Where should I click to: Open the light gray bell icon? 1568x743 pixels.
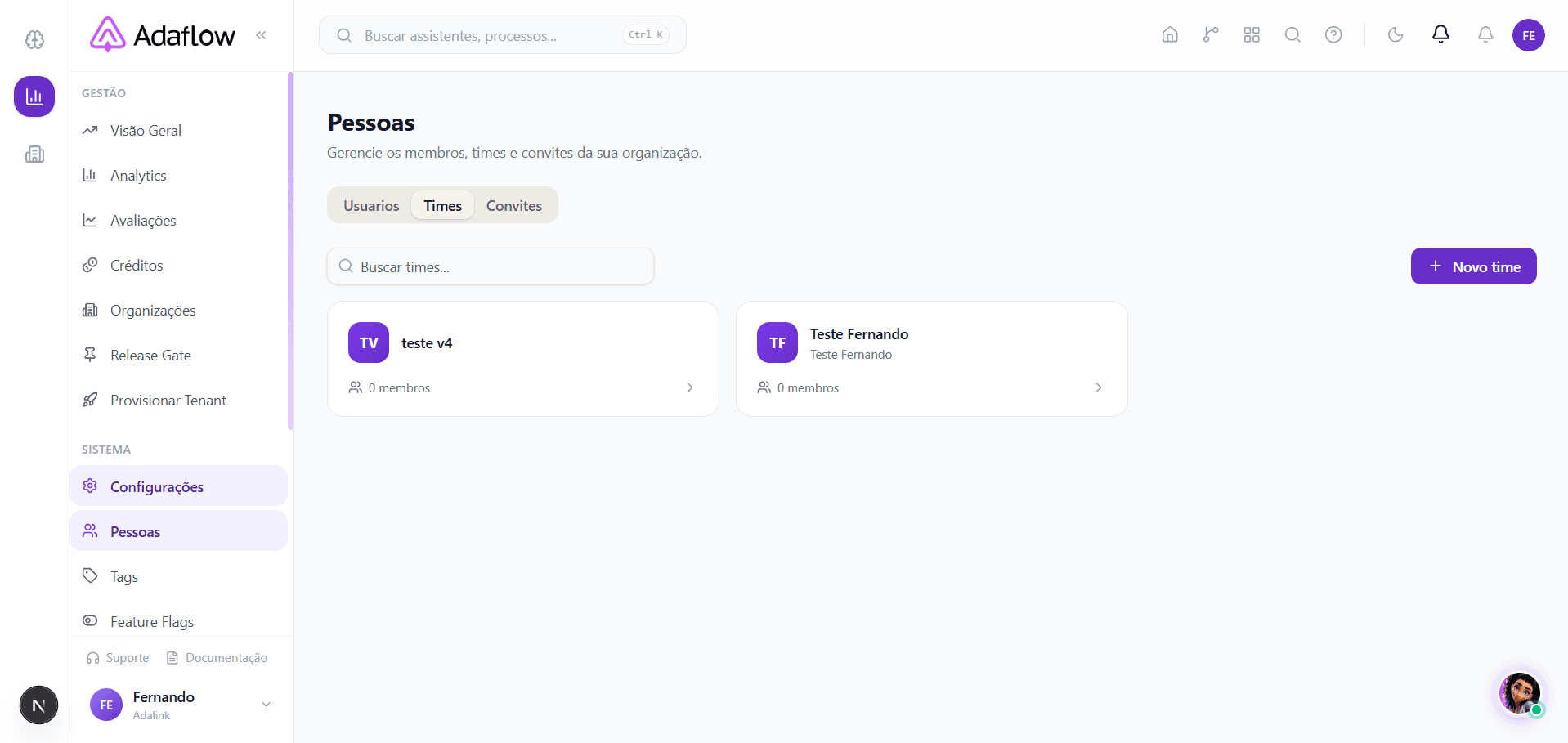[1485, 34]
